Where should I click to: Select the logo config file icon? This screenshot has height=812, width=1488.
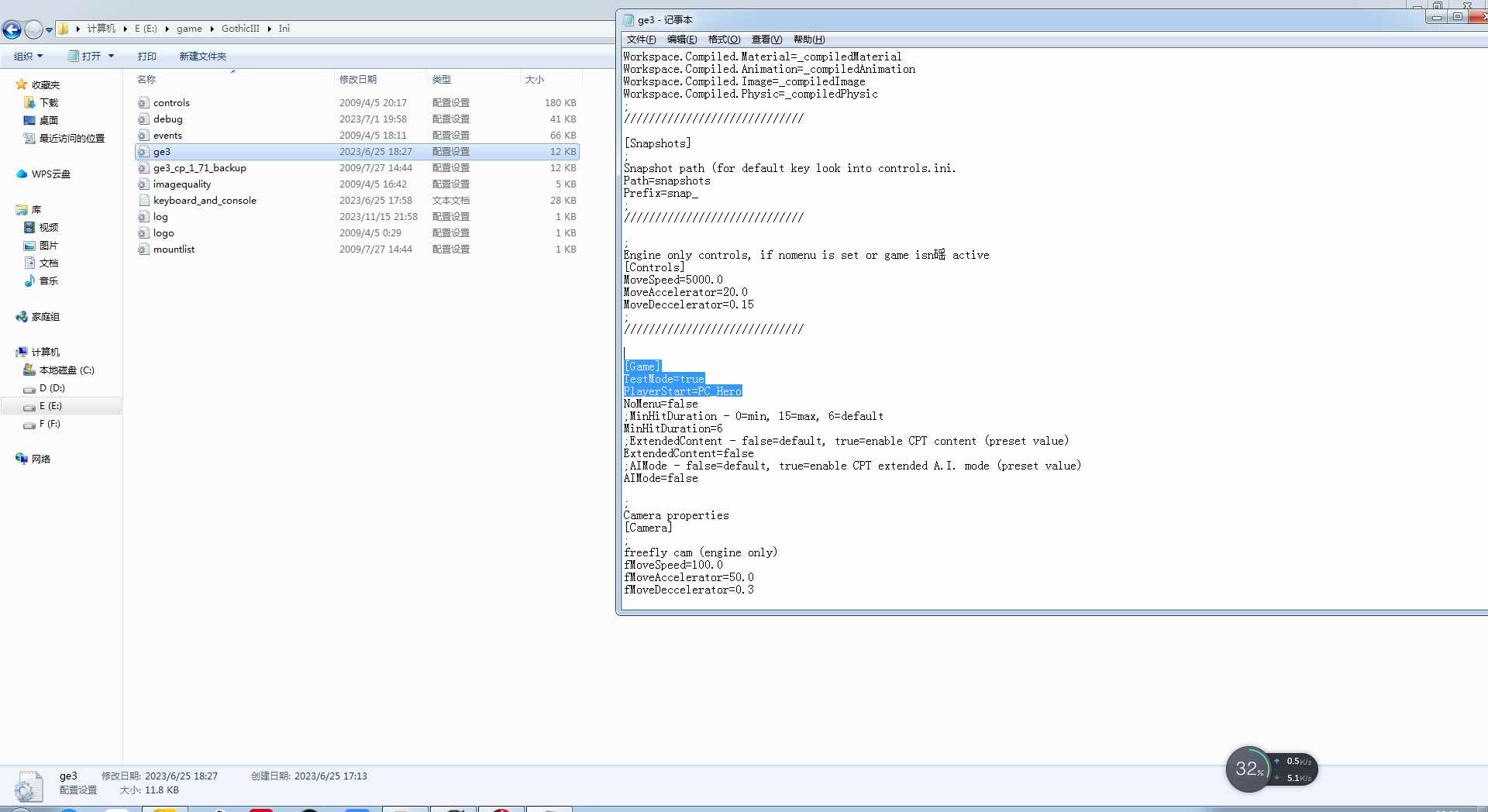pos(143,232)
